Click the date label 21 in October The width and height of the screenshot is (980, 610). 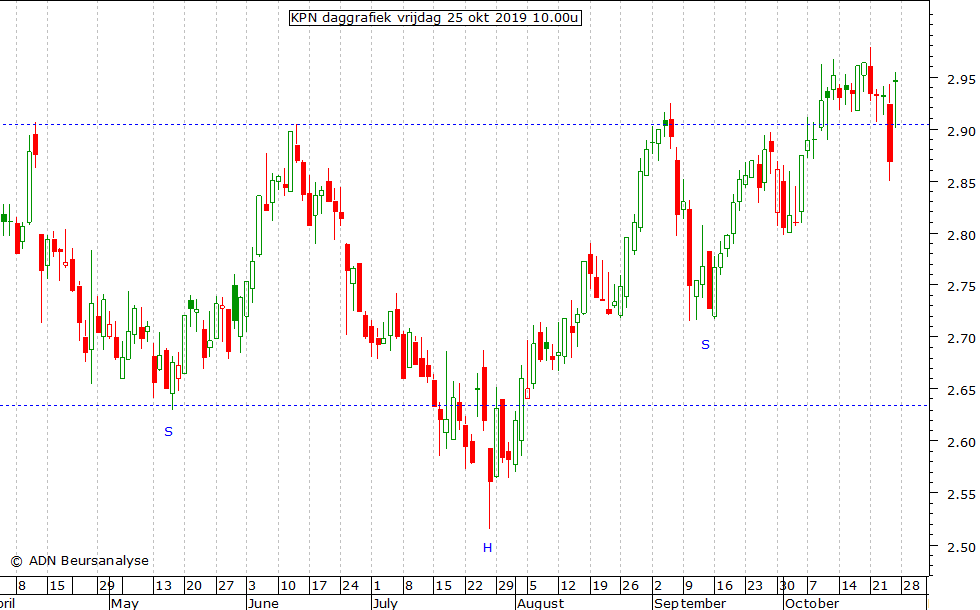tap(880, 586)
